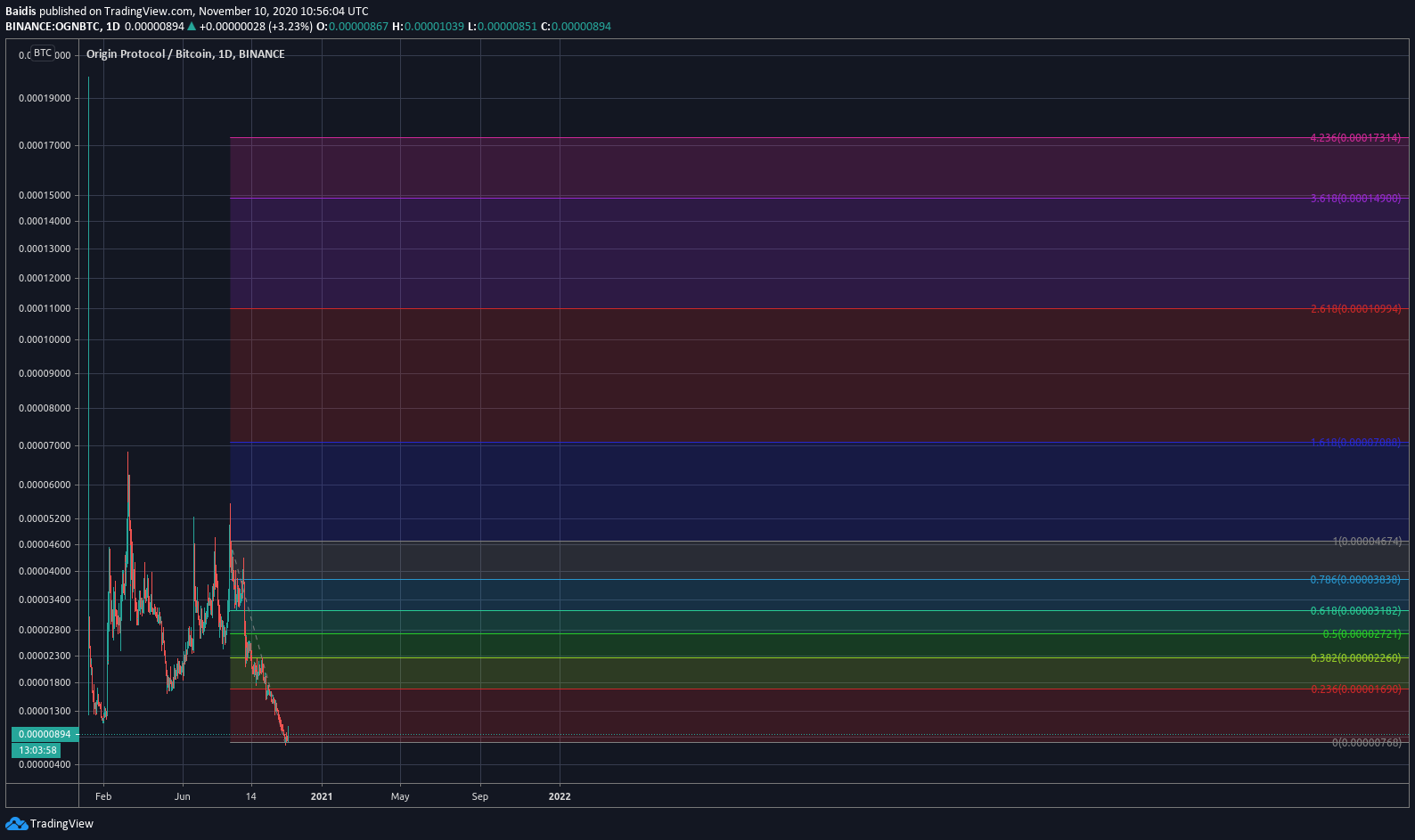Click the TradingView wordmark text
The height and width of the screenshot is (840, 1415).
pyautogui.click(x=61, y=824)
